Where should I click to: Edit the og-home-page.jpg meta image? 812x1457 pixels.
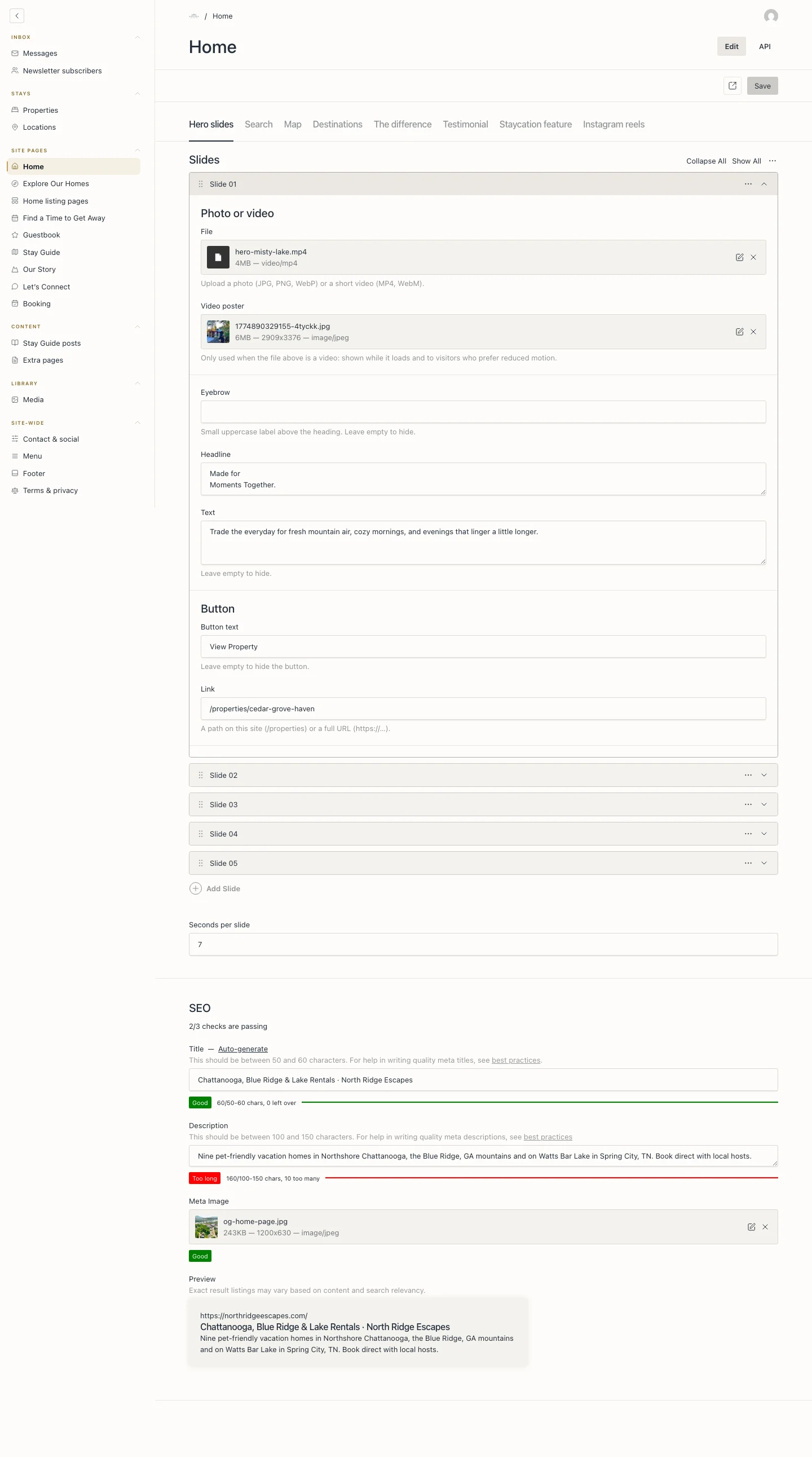751,1227
